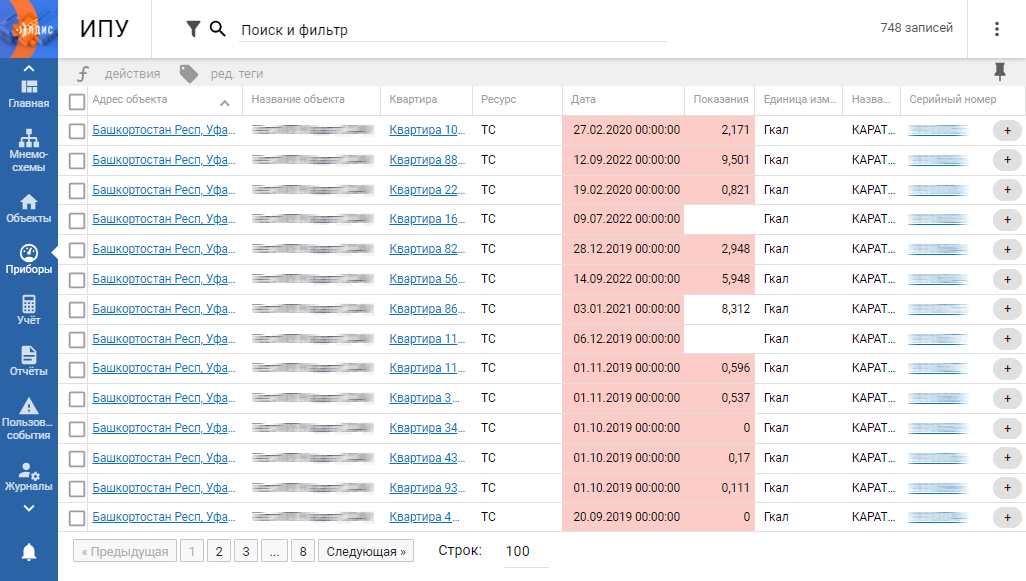1026x581 pixels.
Task: Check the row dated 20.09.2019
Action: click(x=77, y=518)
